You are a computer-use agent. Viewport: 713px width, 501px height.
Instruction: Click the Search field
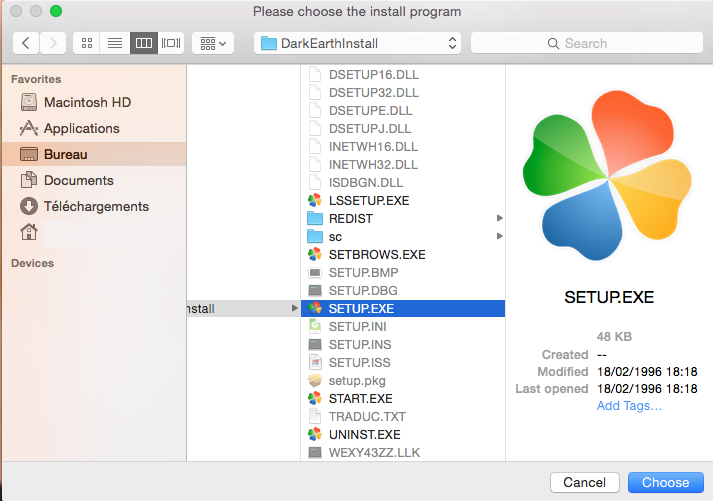click(587, 43)
